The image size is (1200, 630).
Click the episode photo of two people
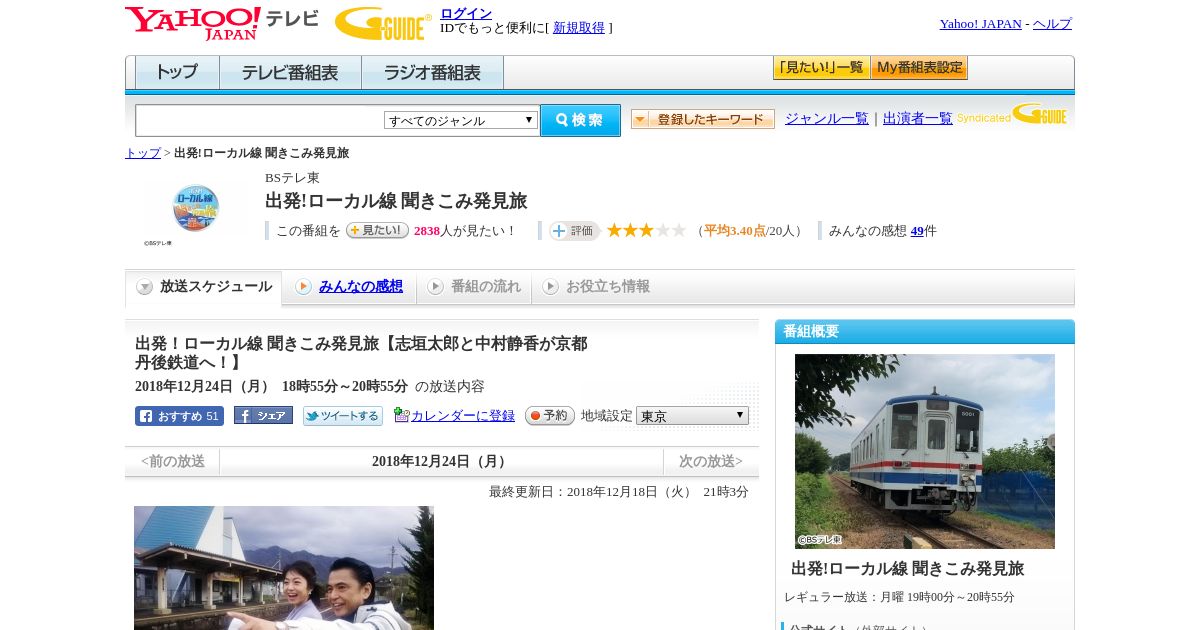(284, 568)
